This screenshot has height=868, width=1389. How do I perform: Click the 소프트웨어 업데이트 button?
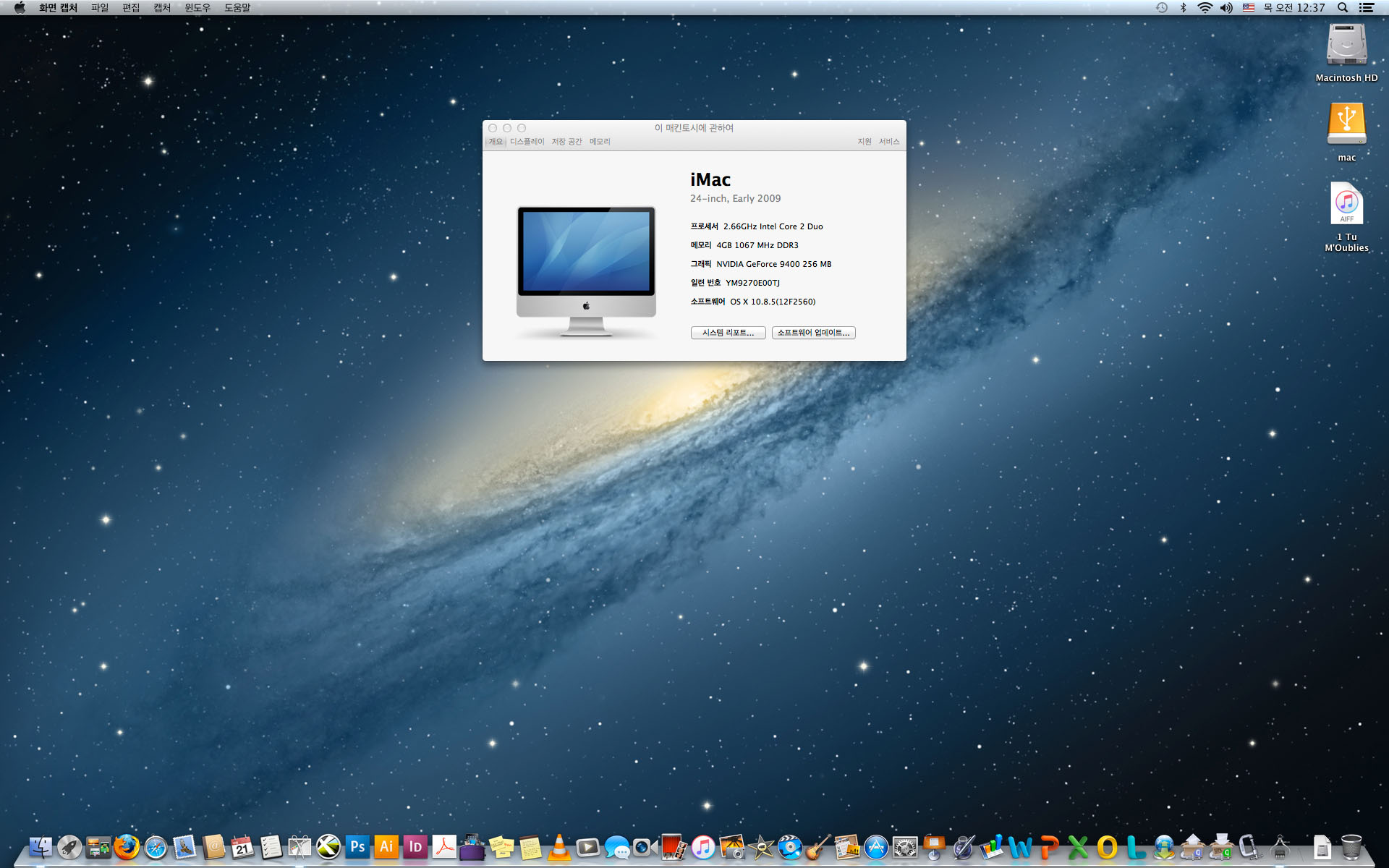pyautogui.click(x=813, y=333)
